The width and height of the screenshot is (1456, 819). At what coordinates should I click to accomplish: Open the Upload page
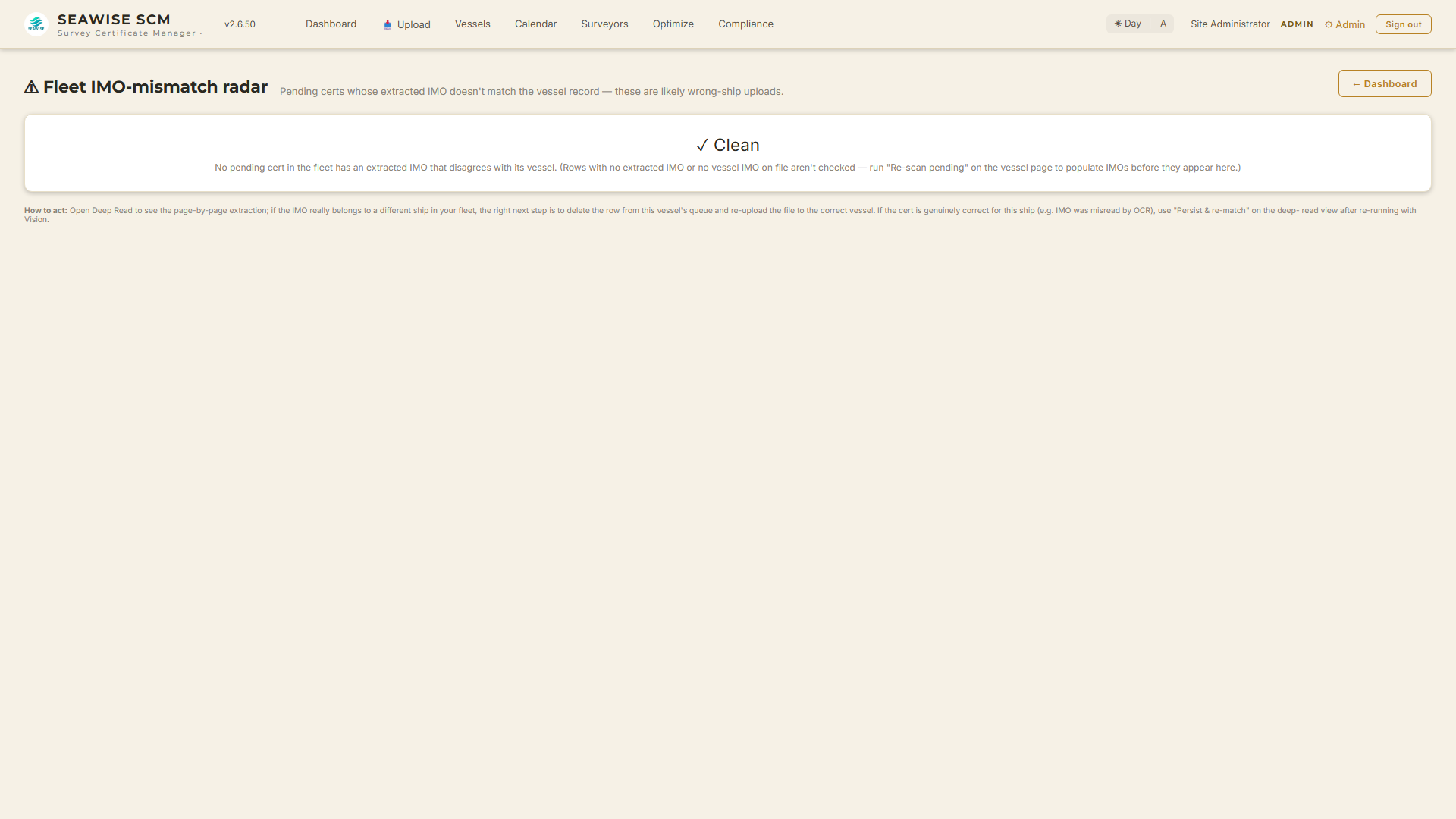(x=406, y=24)
